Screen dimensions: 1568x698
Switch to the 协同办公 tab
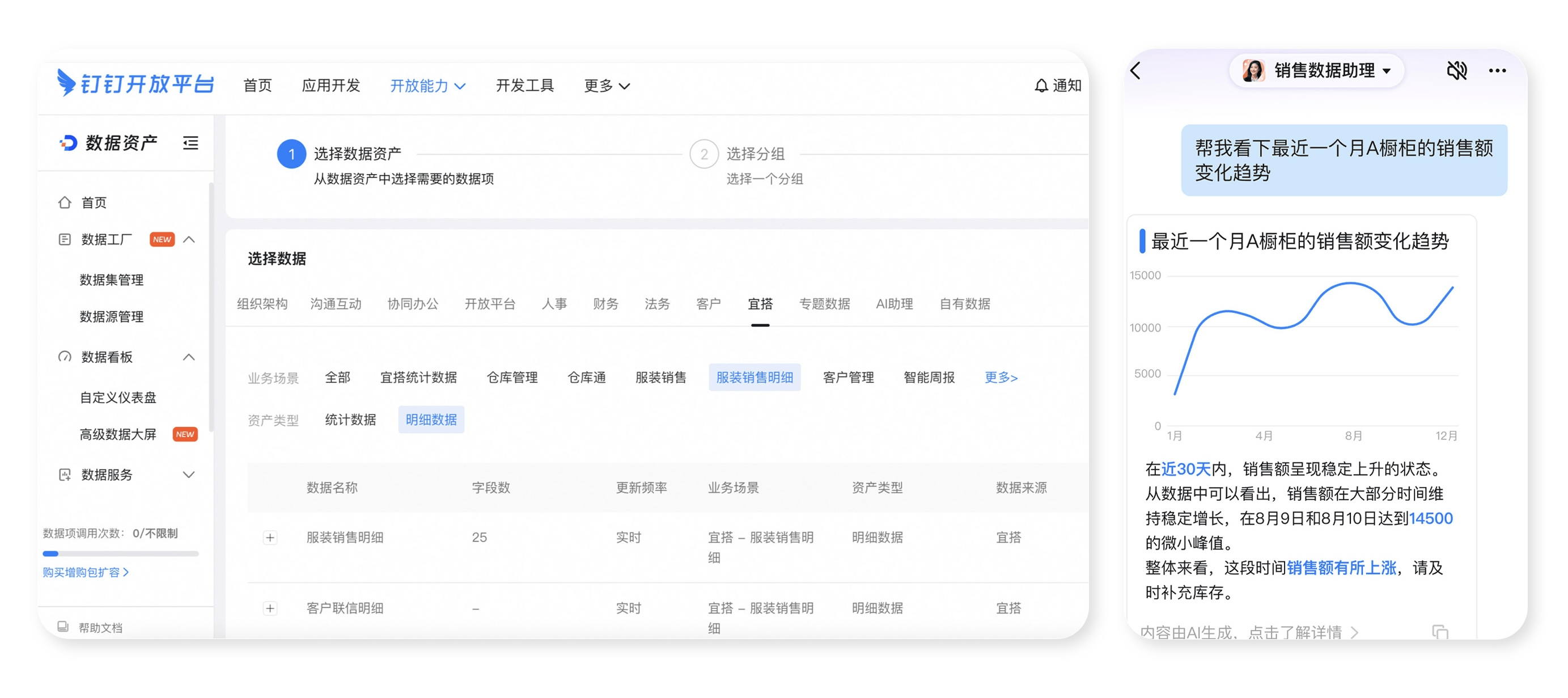pos(413,304)
